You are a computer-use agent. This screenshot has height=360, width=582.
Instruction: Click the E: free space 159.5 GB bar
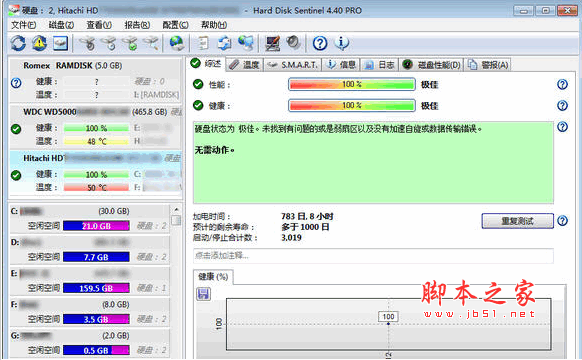pos(96,288)
